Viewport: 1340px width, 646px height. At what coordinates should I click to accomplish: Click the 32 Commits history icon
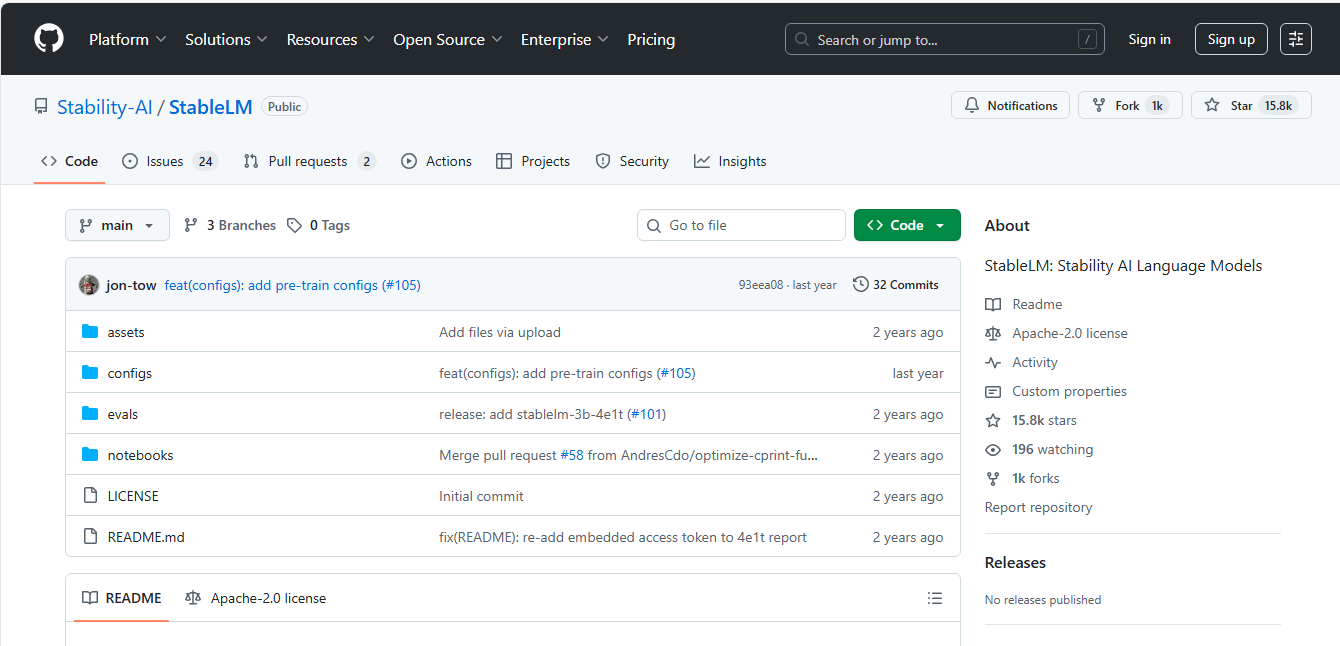[x=860, y=285]
